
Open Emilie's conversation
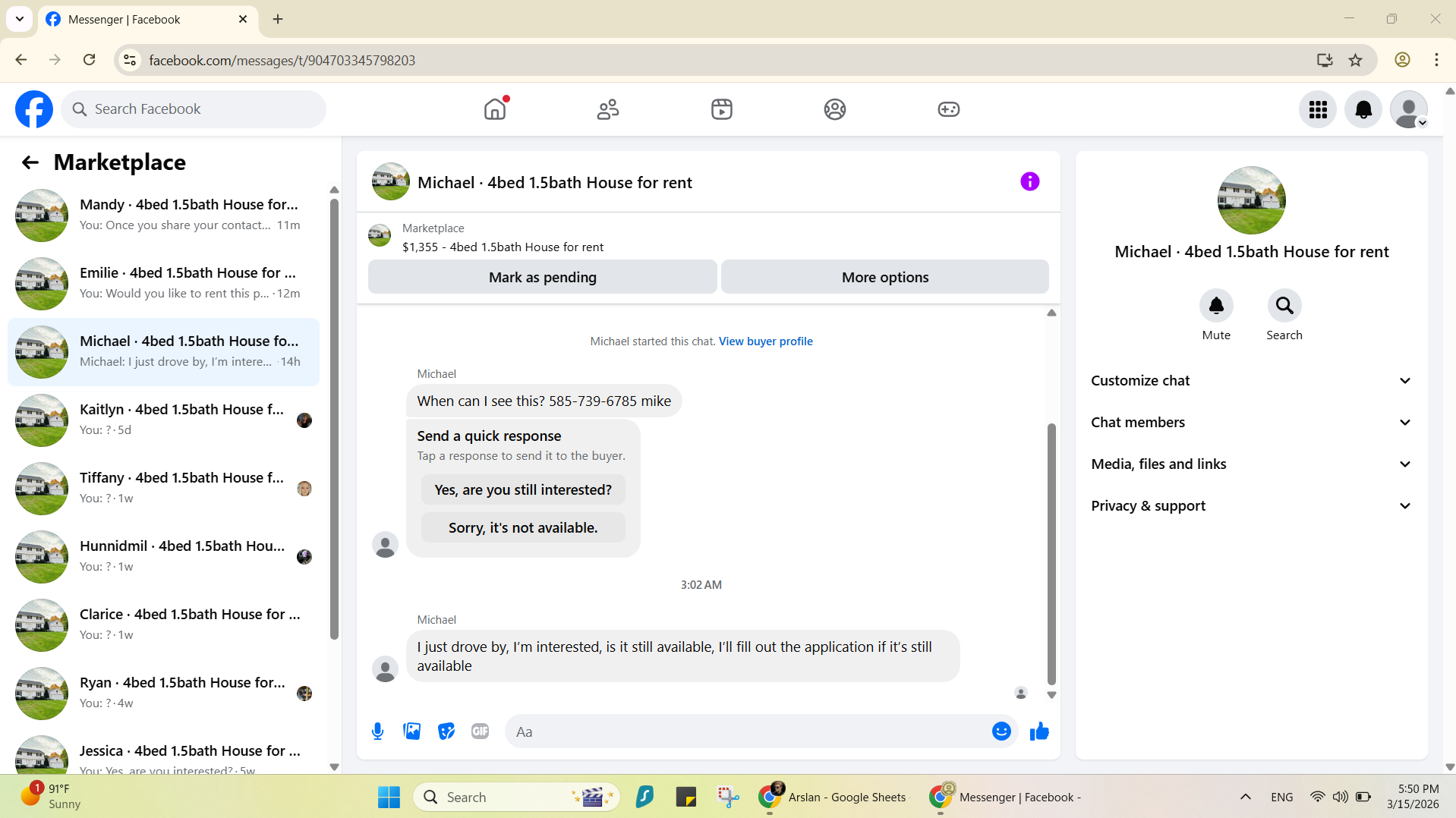coord(163,284)
